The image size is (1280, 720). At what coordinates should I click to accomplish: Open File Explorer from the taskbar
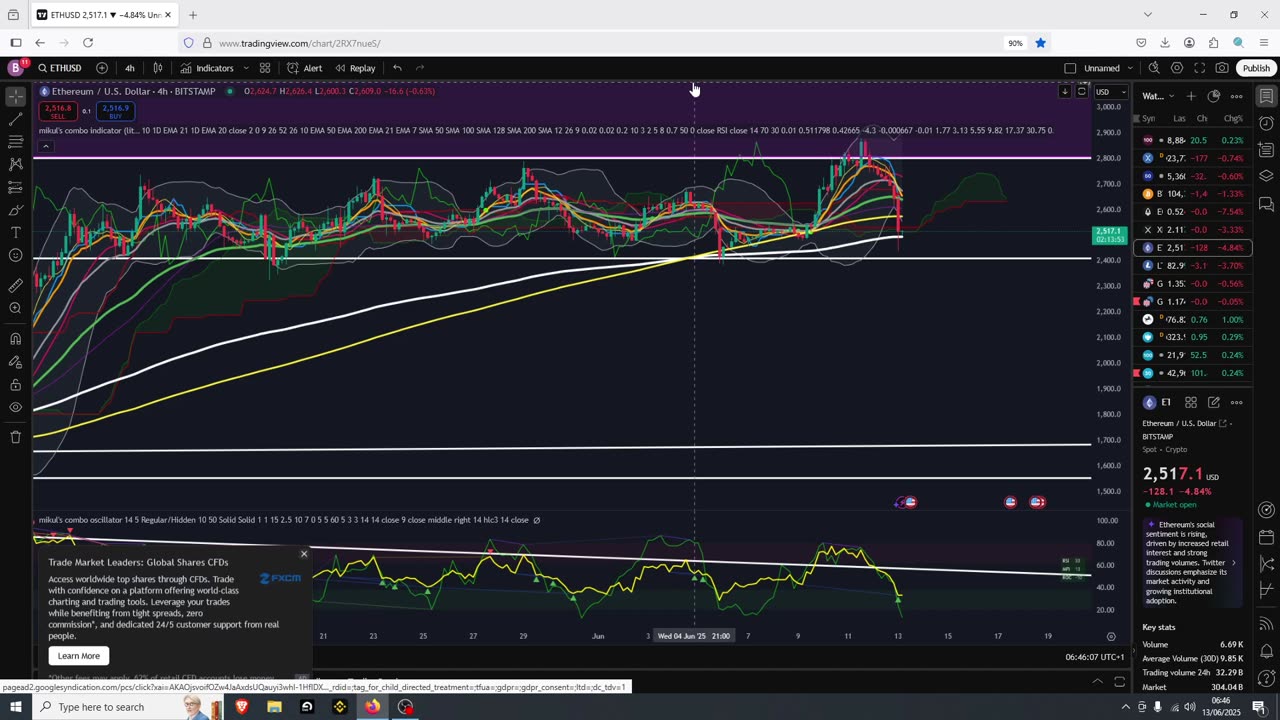tap(274, 707)
